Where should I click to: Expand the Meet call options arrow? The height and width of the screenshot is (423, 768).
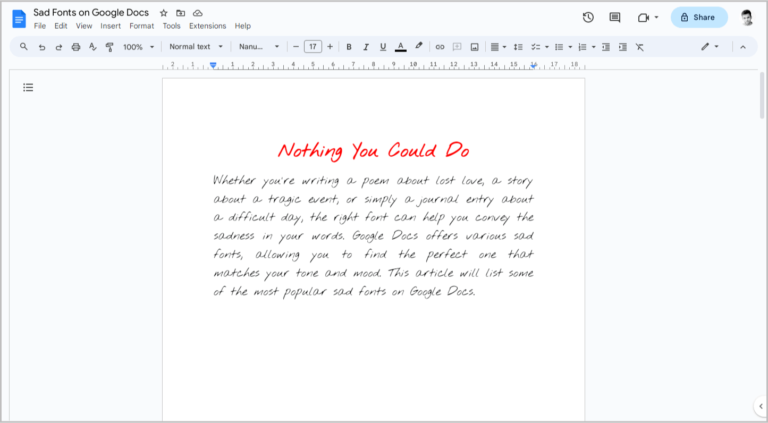[656, 18]
